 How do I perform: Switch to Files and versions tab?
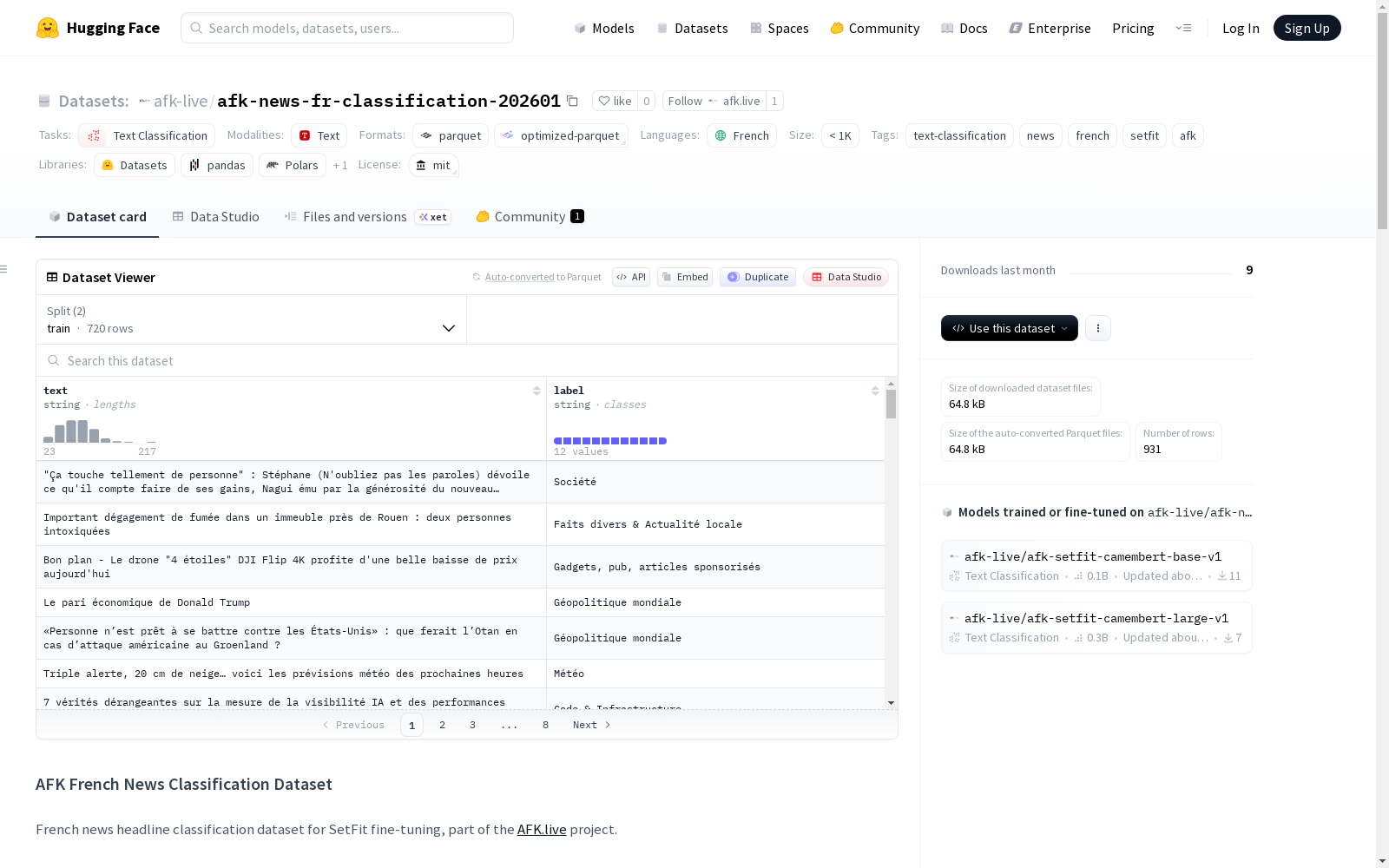click(x=367, y=216)
